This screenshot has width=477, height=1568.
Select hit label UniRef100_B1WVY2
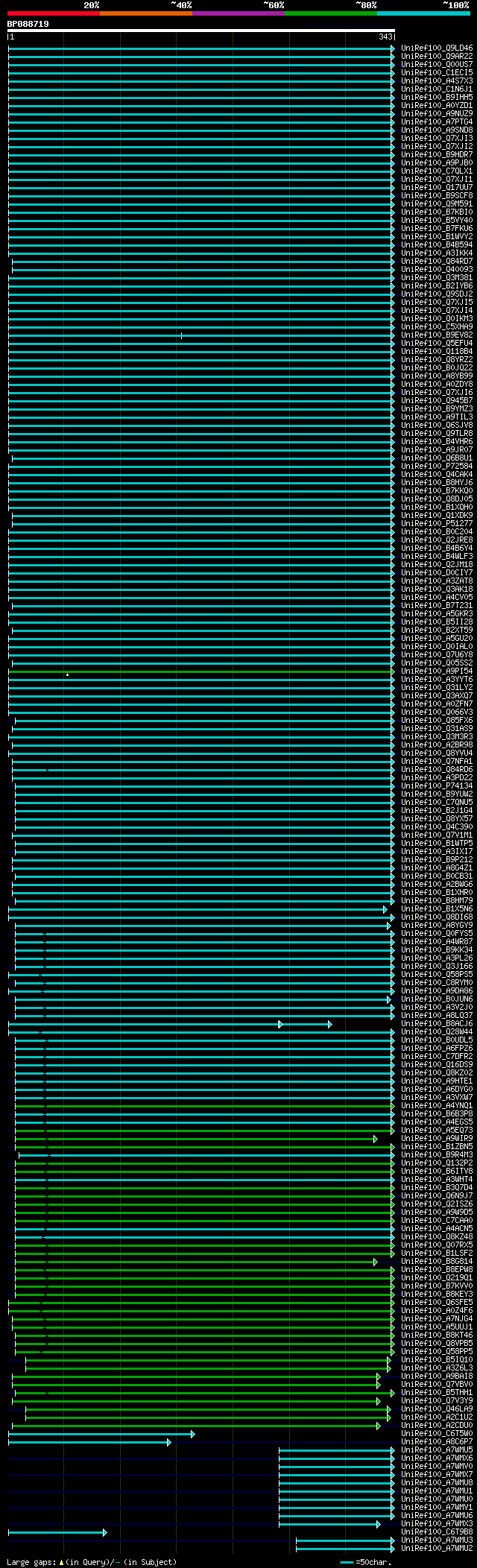coord(437,236)
